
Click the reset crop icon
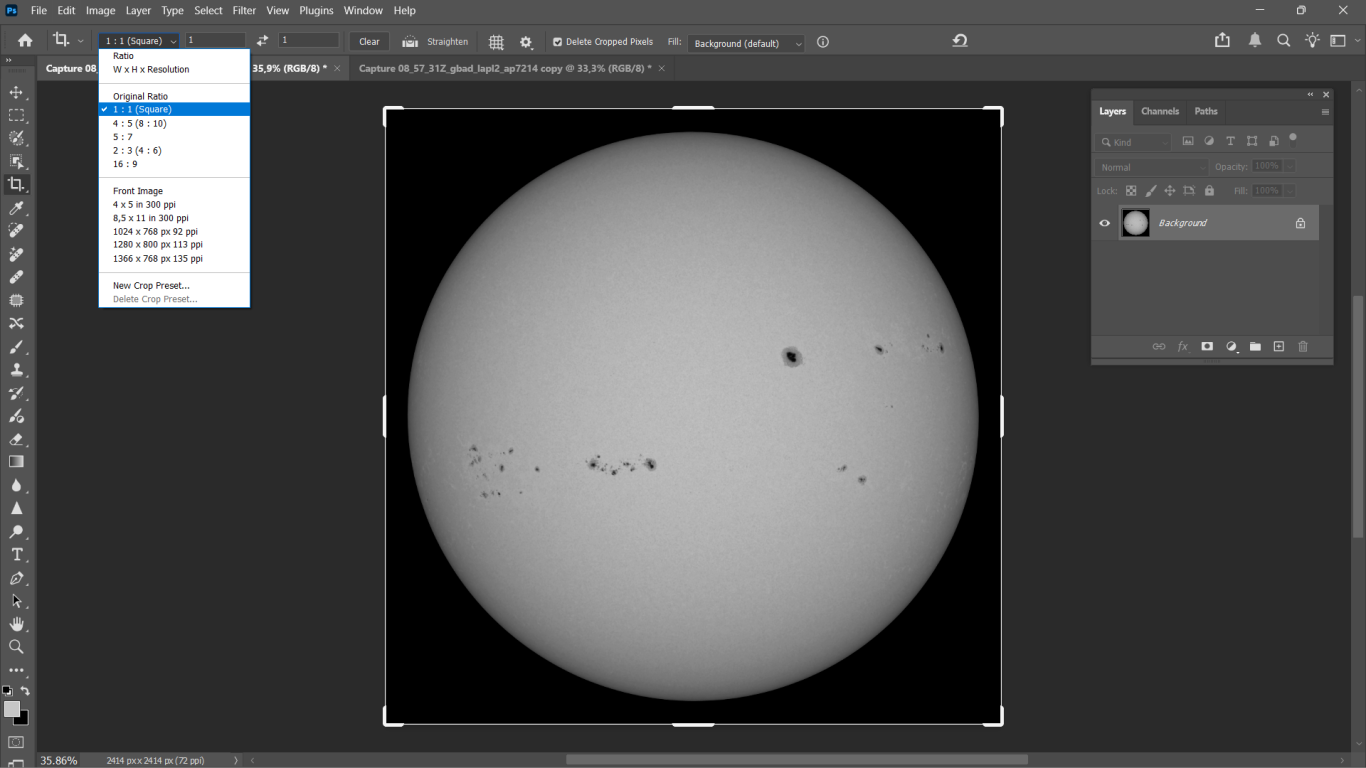[960, 41]
